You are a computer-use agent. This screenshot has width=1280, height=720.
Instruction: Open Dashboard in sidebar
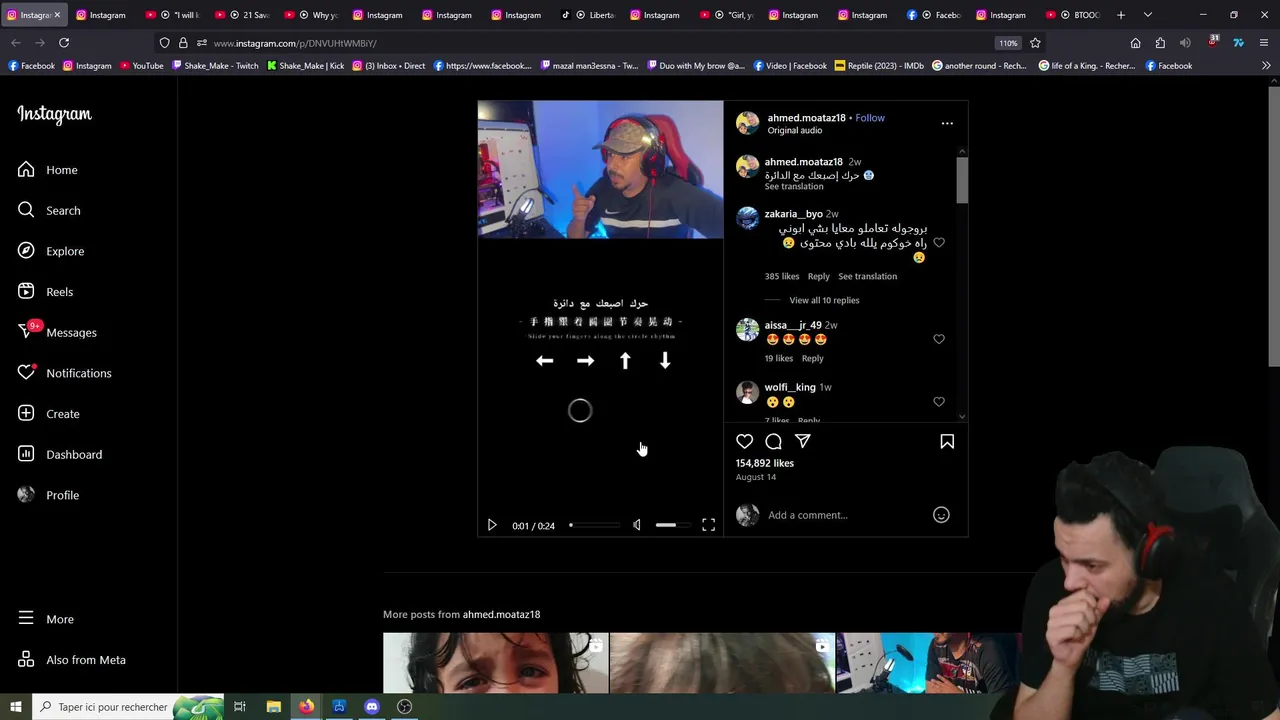click(x=60, y=454)
